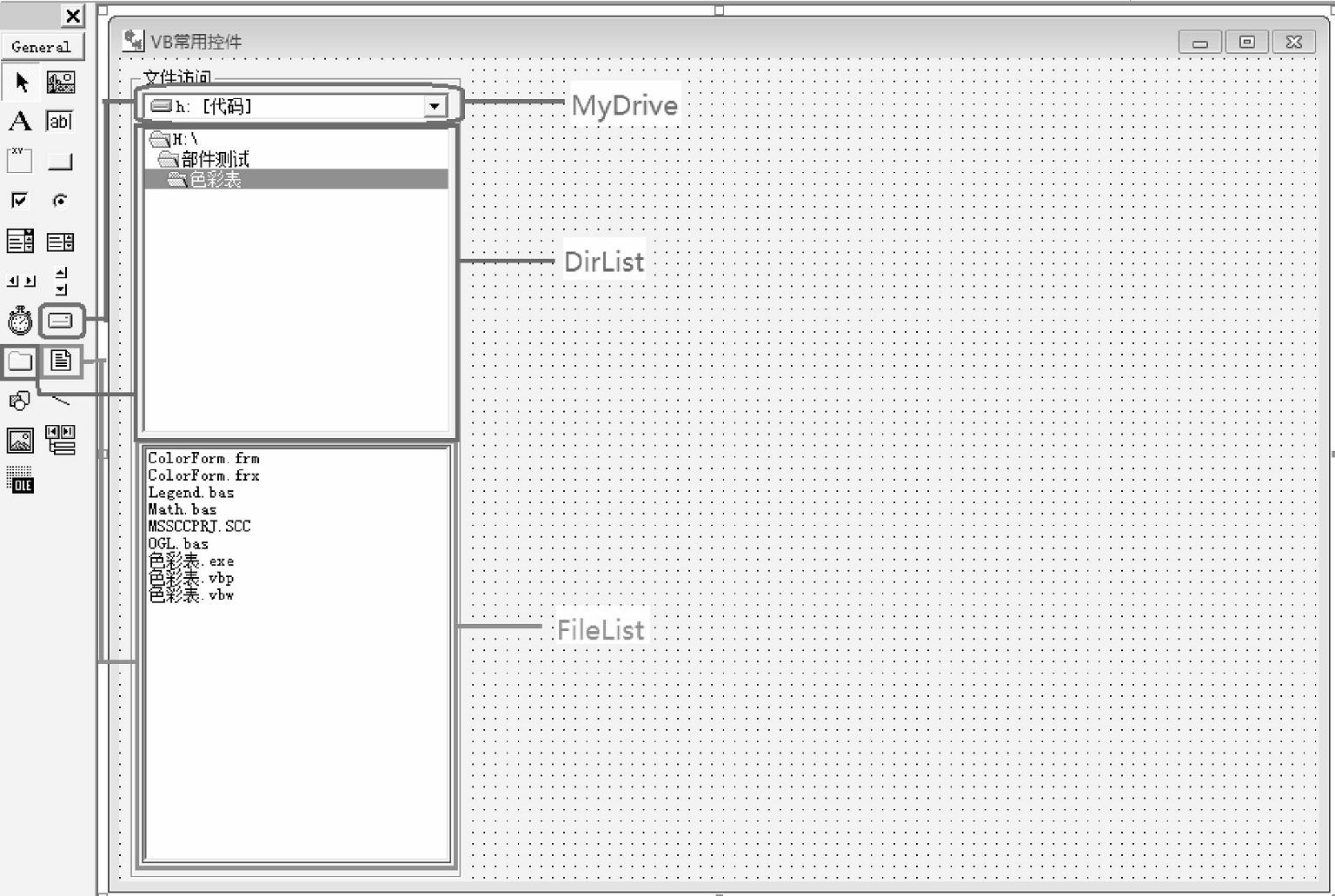Image resolution: width=1335 pixels, height=896 pixels.
Task: Click the VB常用控件 form title icon
Action: 133,41
